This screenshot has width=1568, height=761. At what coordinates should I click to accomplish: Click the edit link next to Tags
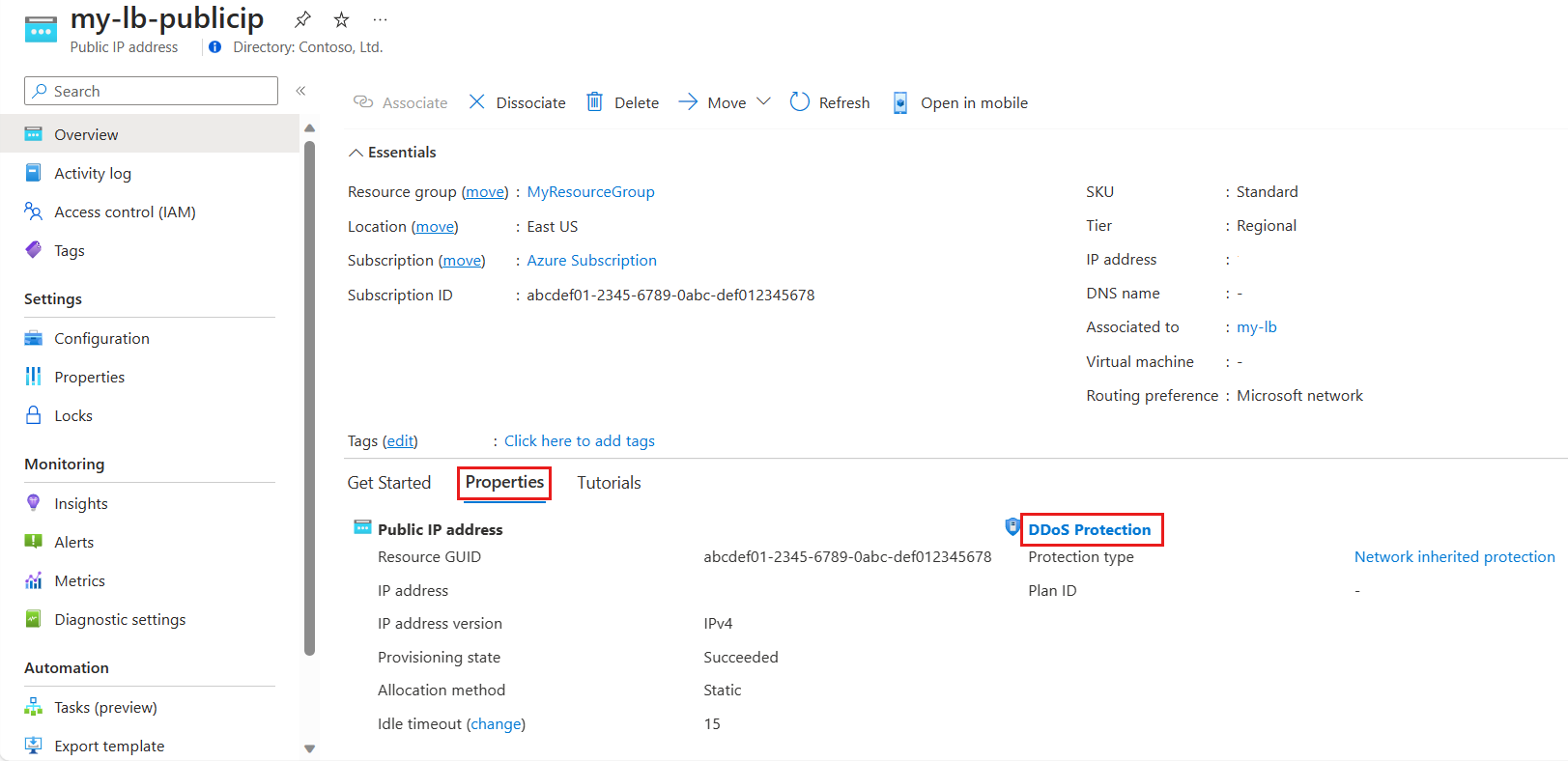400,441
